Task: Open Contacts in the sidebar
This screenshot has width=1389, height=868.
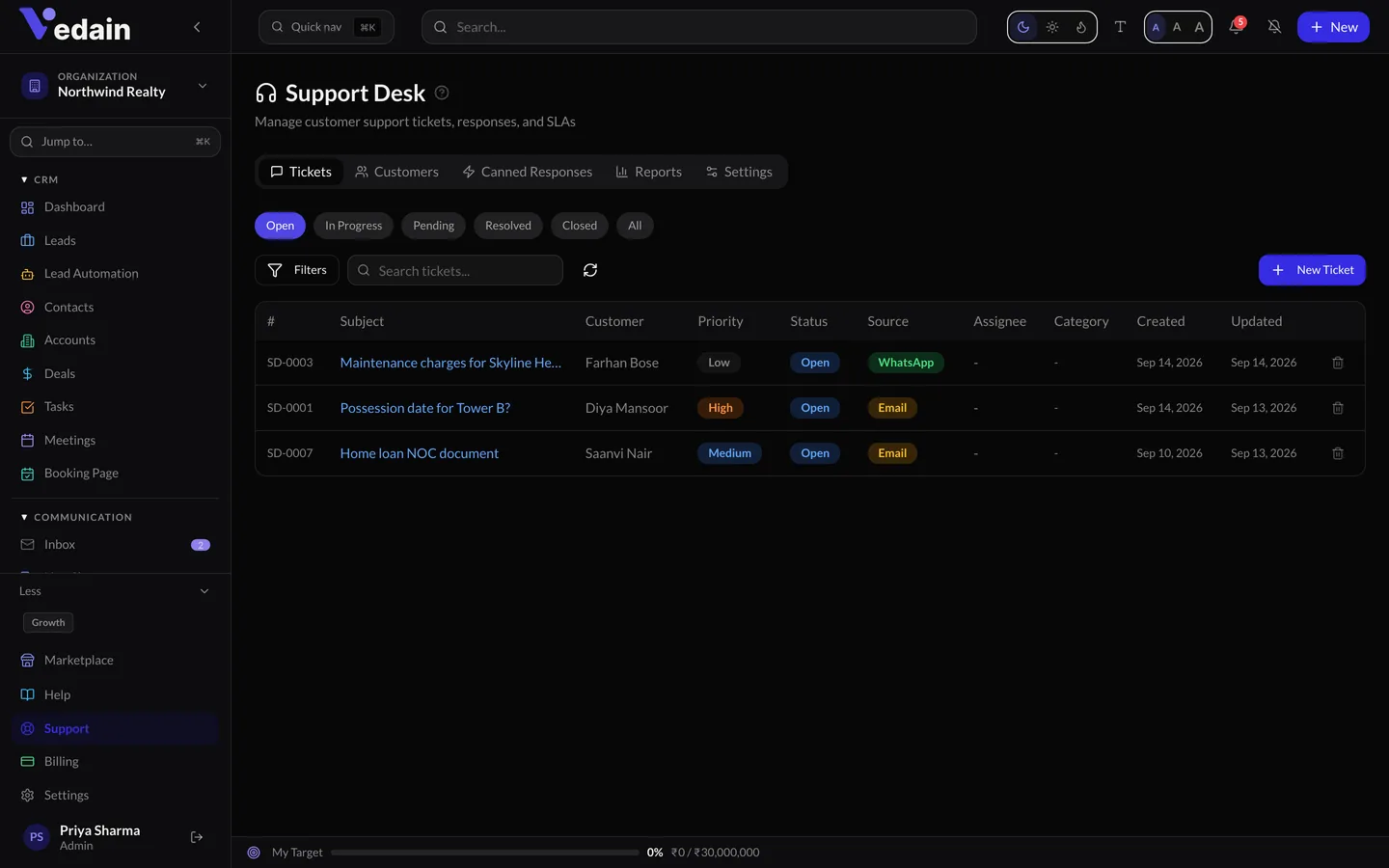Action: [115, 307]
